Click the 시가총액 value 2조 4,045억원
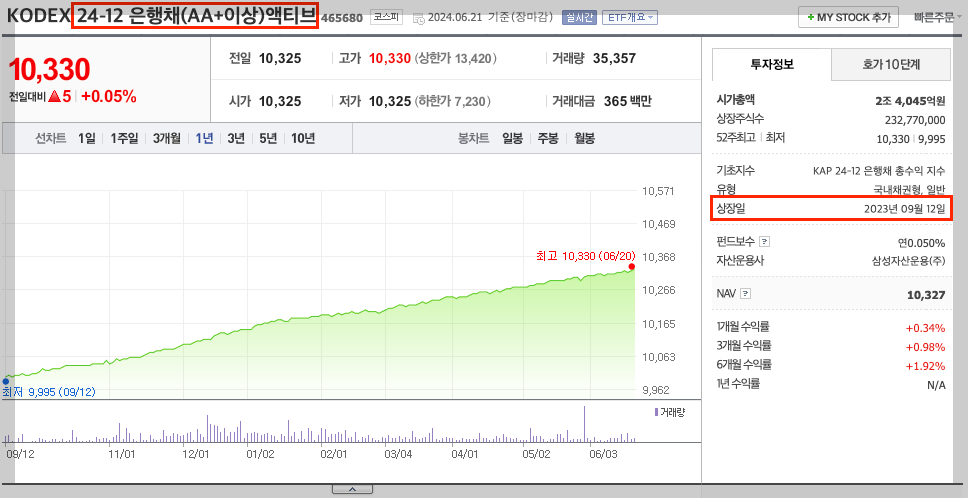Image resolution: width=968 pixels, height=498 pixels. coord(910,101)
